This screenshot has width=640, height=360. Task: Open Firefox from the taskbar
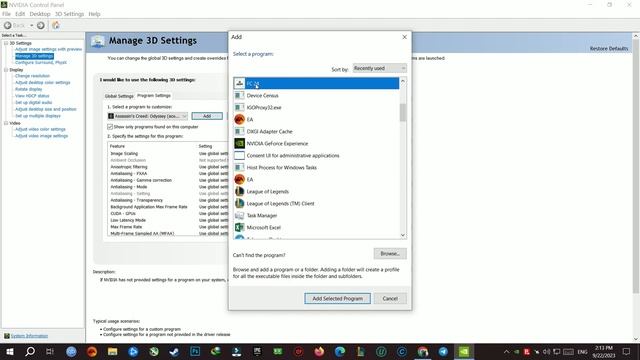click(x=319, y=351)
